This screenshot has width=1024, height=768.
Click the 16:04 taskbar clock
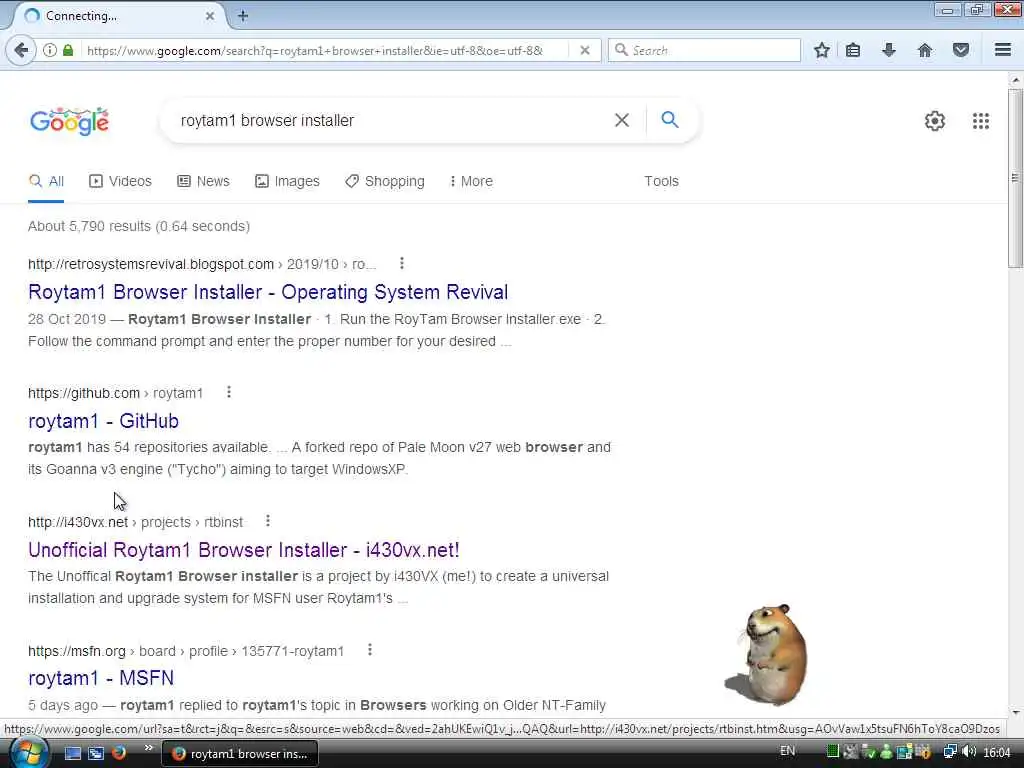click(997, 753)
